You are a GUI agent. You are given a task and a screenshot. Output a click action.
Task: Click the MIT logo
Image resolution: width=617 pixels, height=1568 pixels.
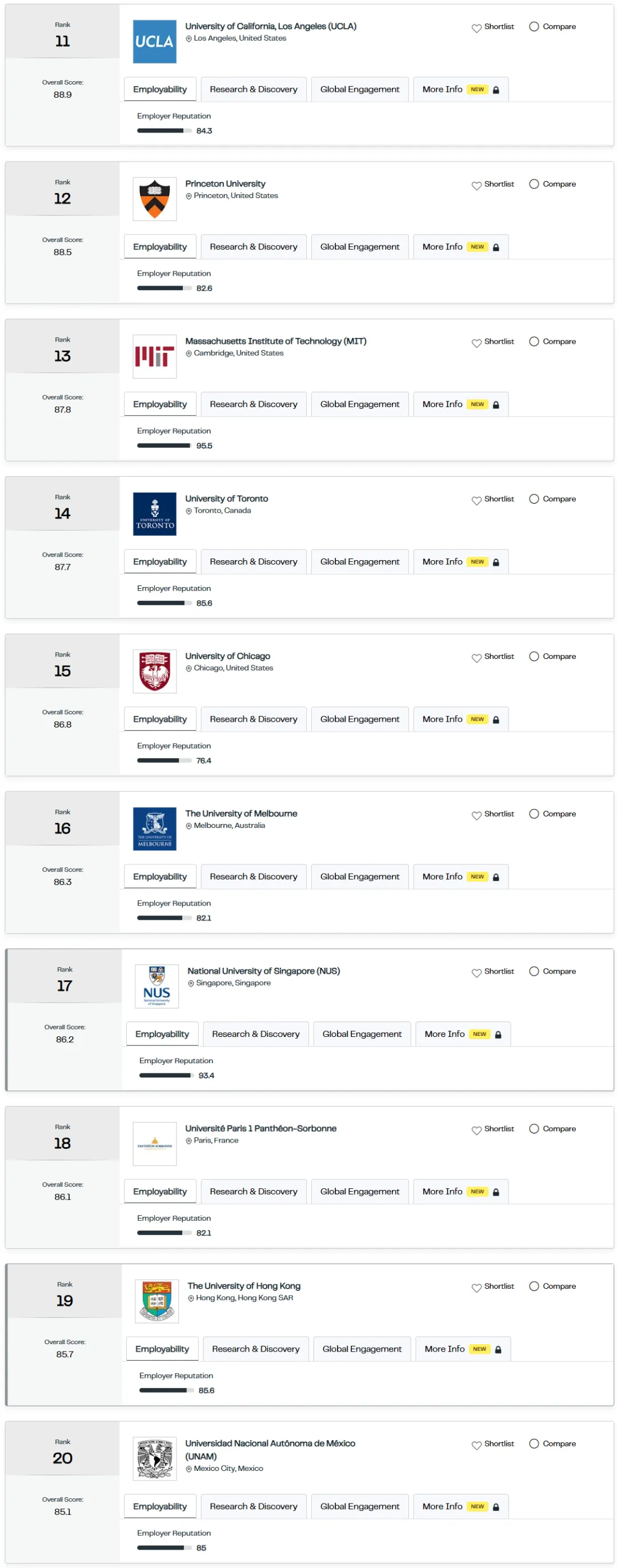coord(155,357)
